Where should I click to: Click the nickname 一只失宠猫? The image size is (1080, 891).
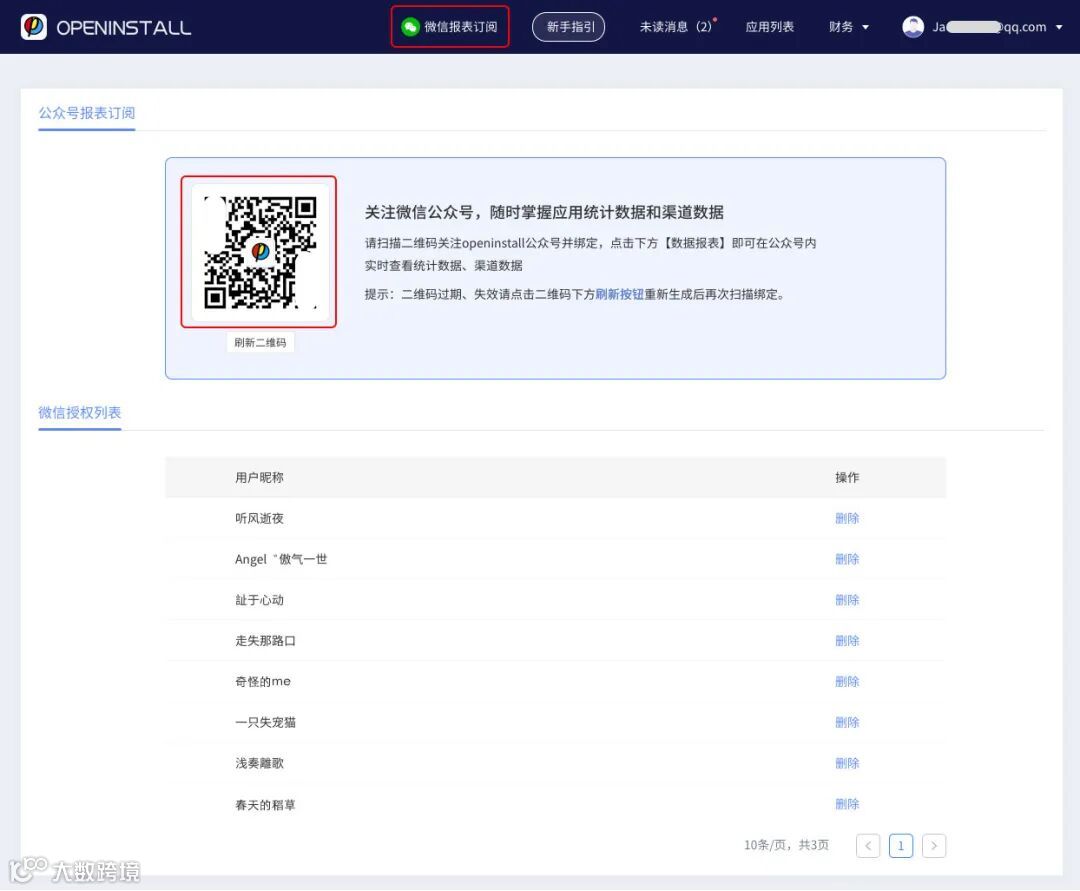[265, 722]
